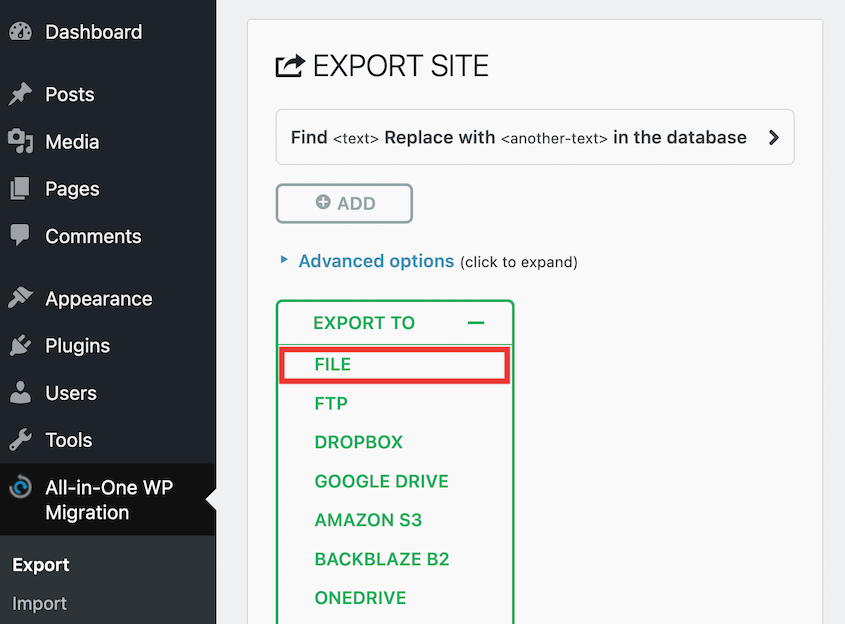Switch to the Import submenu item
The width and height of the screenshot is (845, 624).
pos(39,603)
